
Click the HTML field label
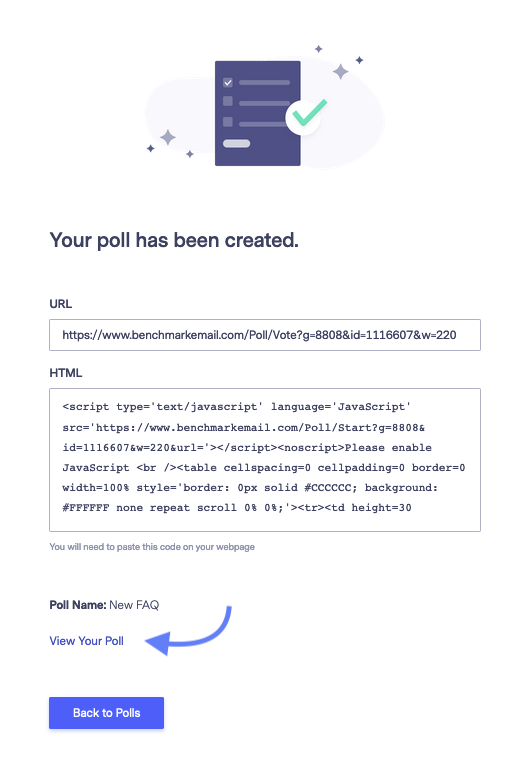pyautogui.click(x=66, y=373)
